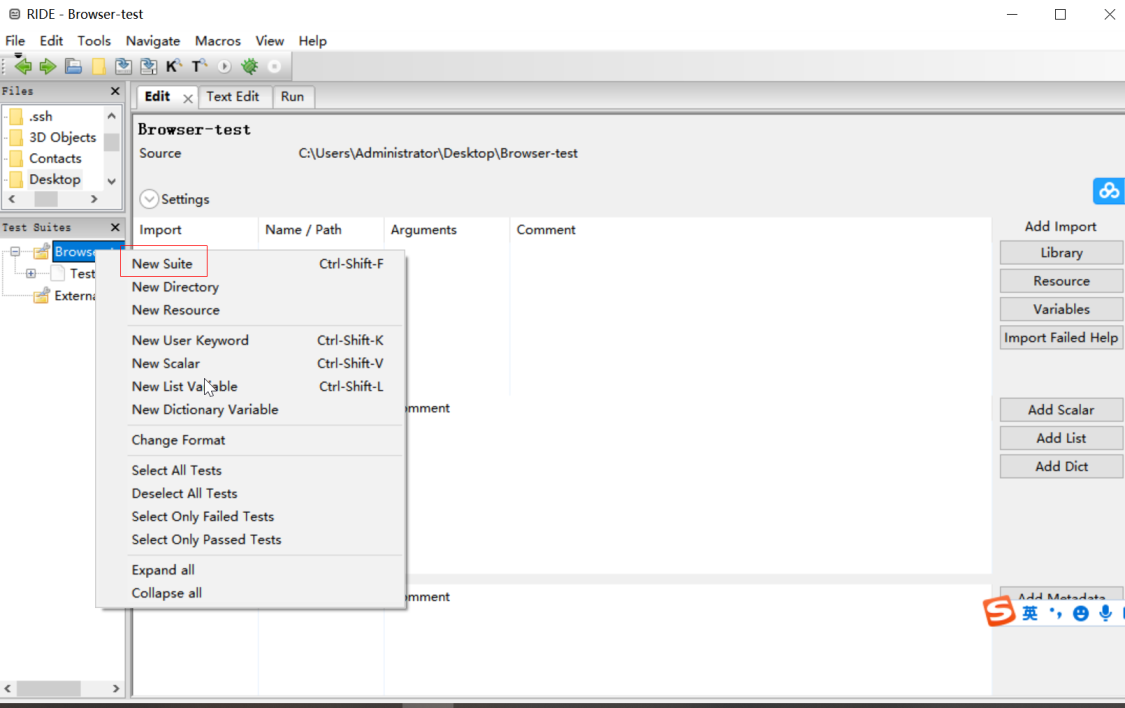Viewport: 1125px width, 708px height.
Task: Click the RIDE application title icon
Action: (x=14, y=14)
